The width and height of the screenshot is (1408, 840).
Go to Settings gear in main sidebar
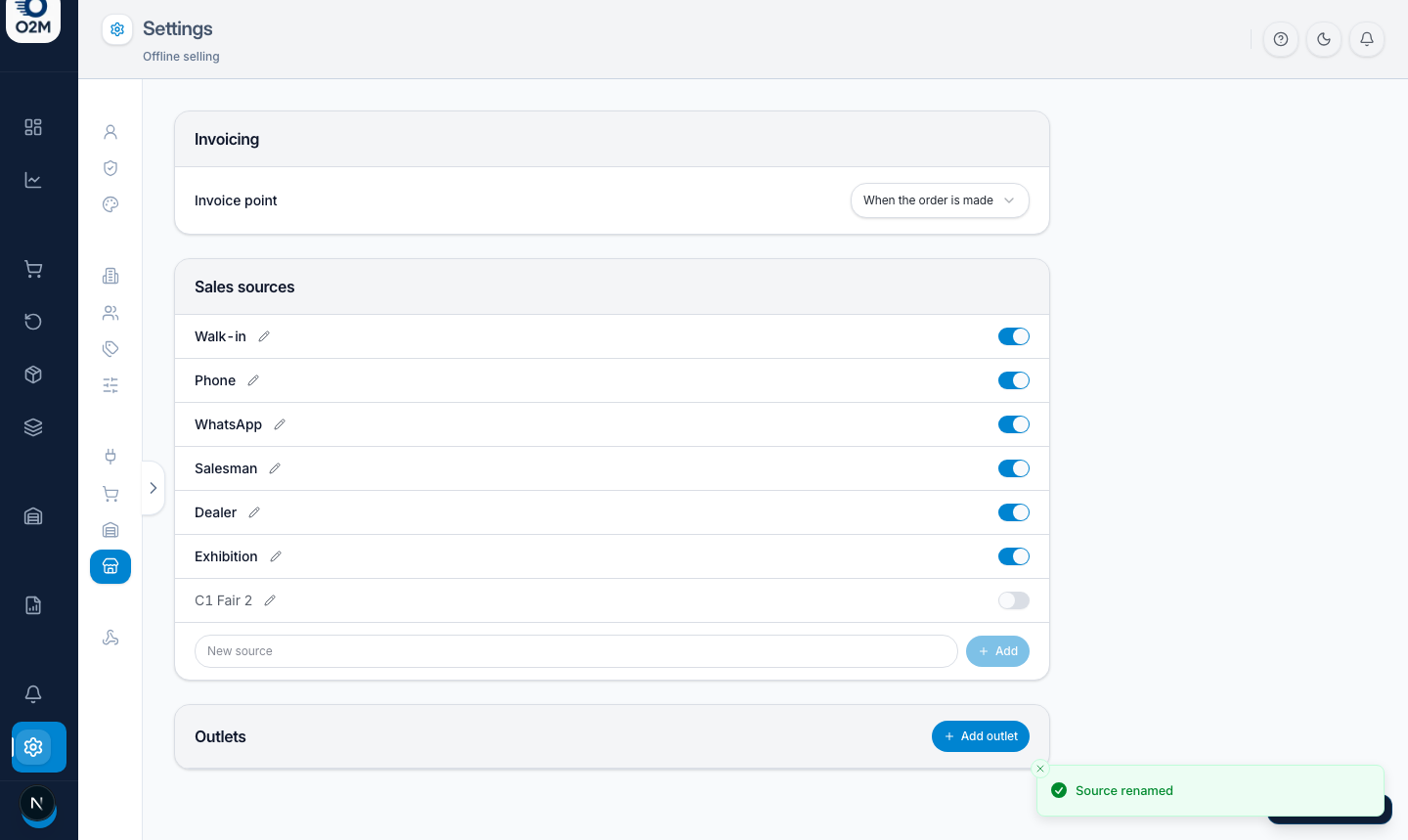tap(39, 747)
